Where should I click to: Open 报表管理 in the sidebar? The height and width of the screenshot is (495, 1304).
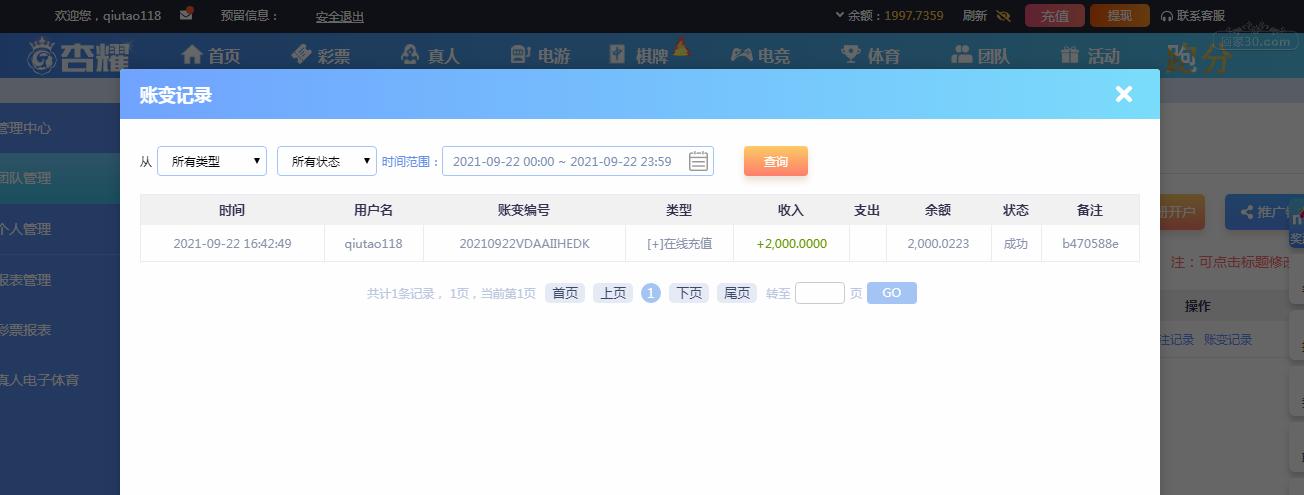click(x=60, y=280)
